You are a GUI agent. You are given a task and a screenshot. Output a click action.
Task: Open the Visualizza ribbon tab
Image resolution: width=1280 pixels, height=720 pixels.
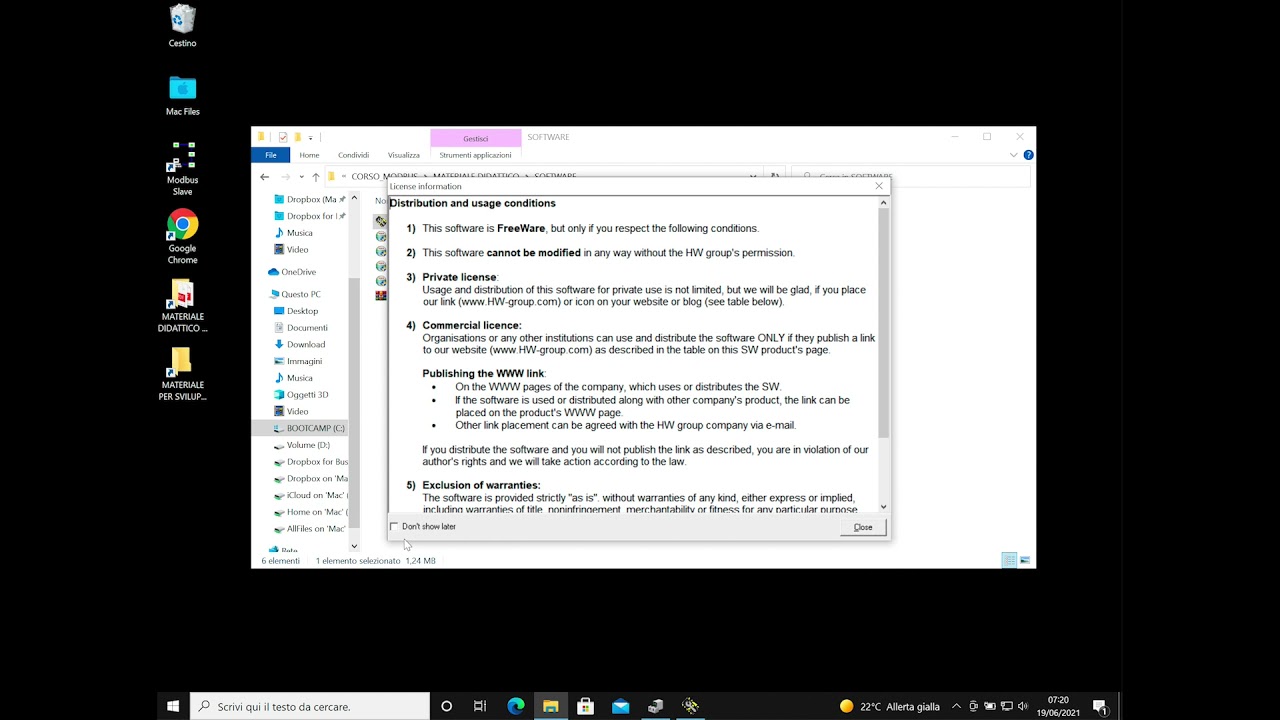click(404, 155)
